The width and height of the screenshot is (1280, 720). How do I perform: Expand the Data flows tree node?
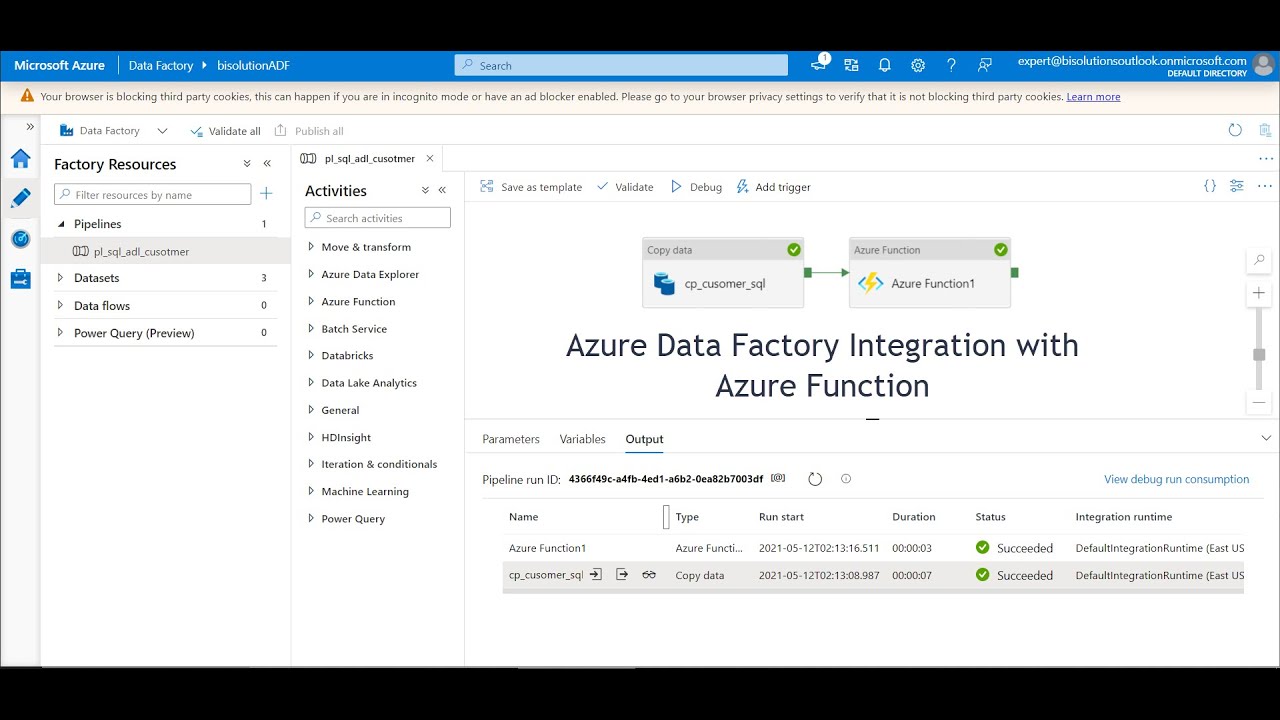(x=60, y=305)
